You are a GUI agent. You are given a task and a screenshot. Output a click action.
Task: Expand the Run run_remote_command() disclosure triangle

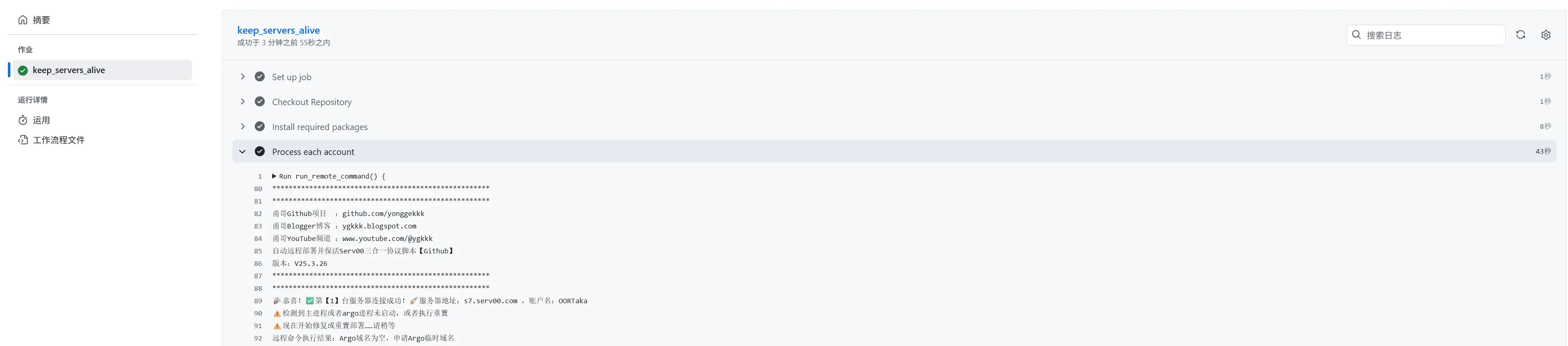(x=275, y=176)
